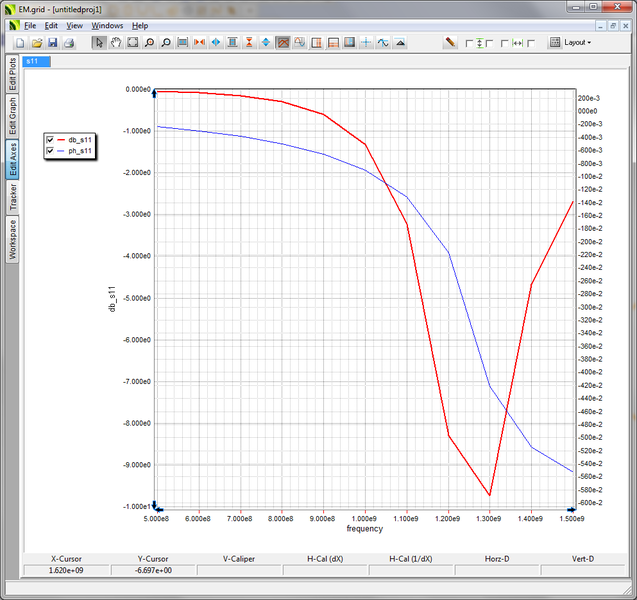637x600 pixels.
Task: Activate the hand pan tool
Action: click(116, 43)
